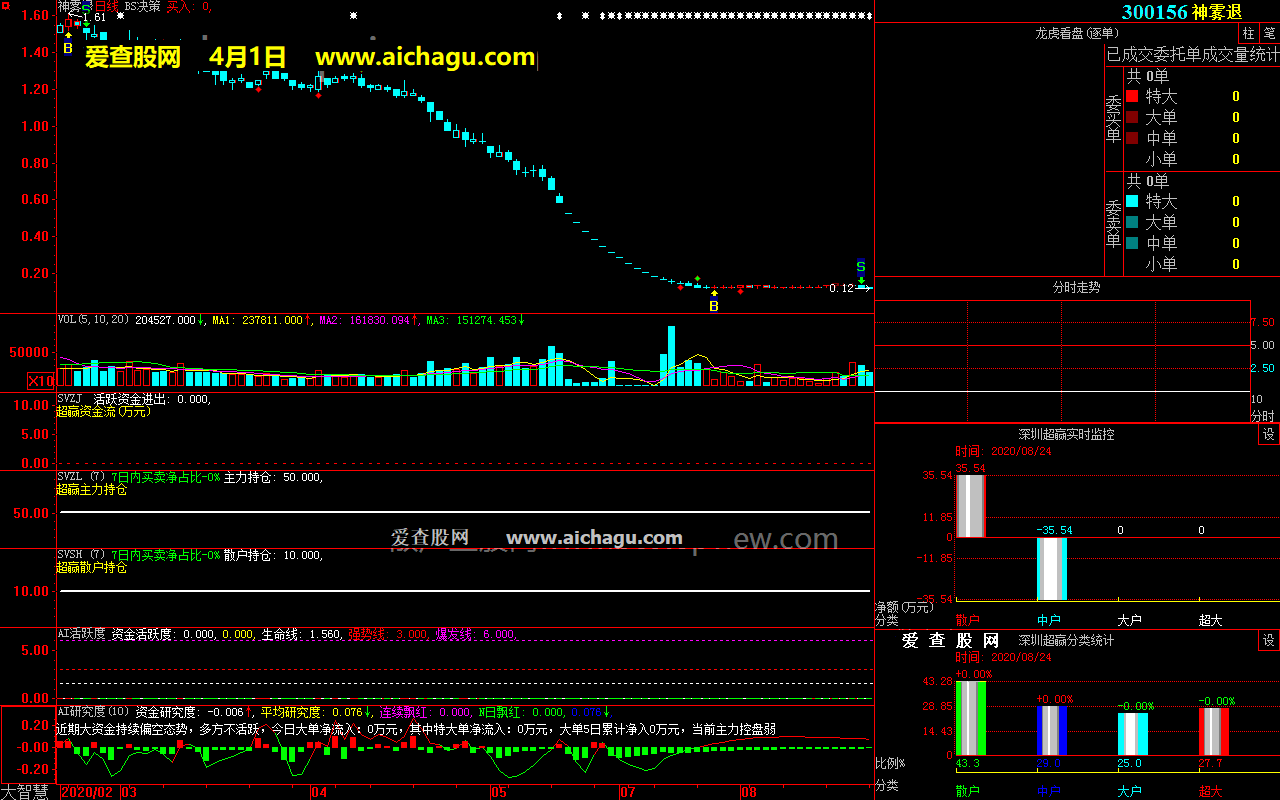Click the 爆发线: 6.000 reading
This screenshot has height=800, width=1280.
[475, 634]
